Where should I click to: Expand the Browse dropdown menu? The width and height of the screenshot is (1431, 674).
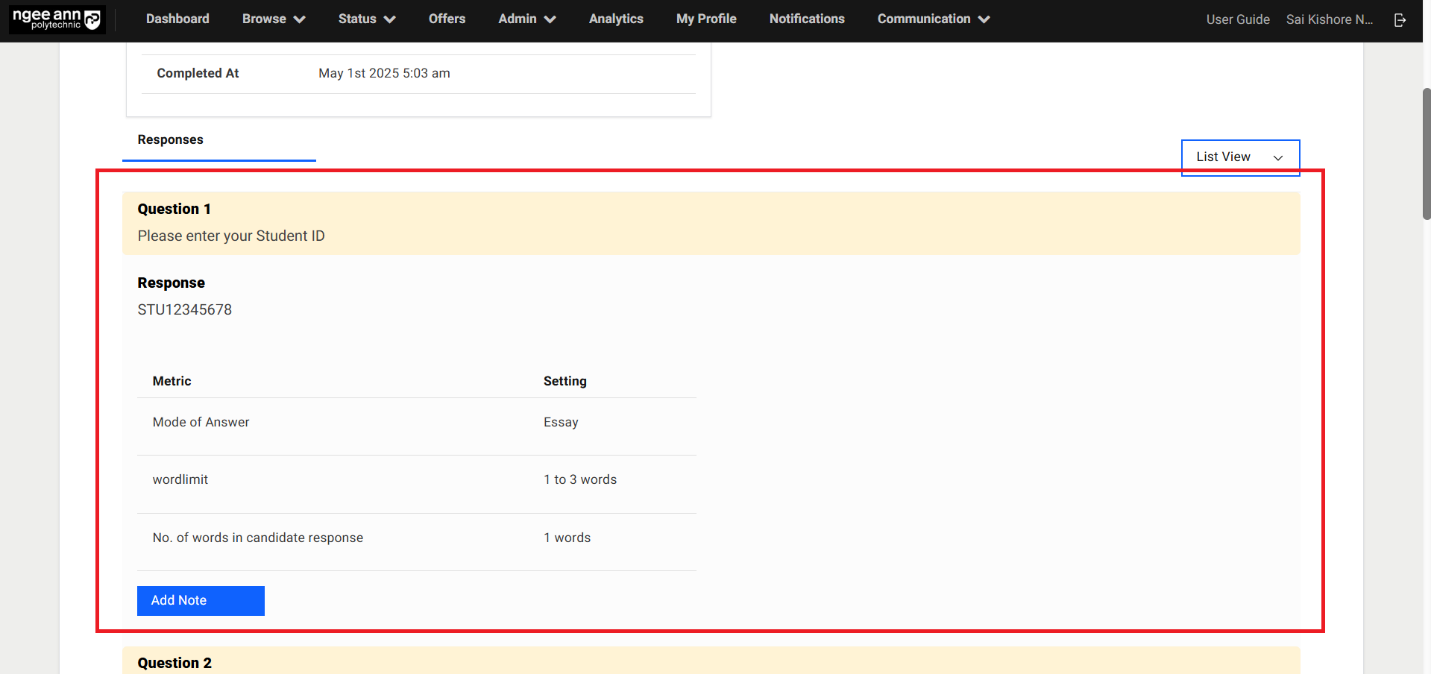[x=273, y=19]
